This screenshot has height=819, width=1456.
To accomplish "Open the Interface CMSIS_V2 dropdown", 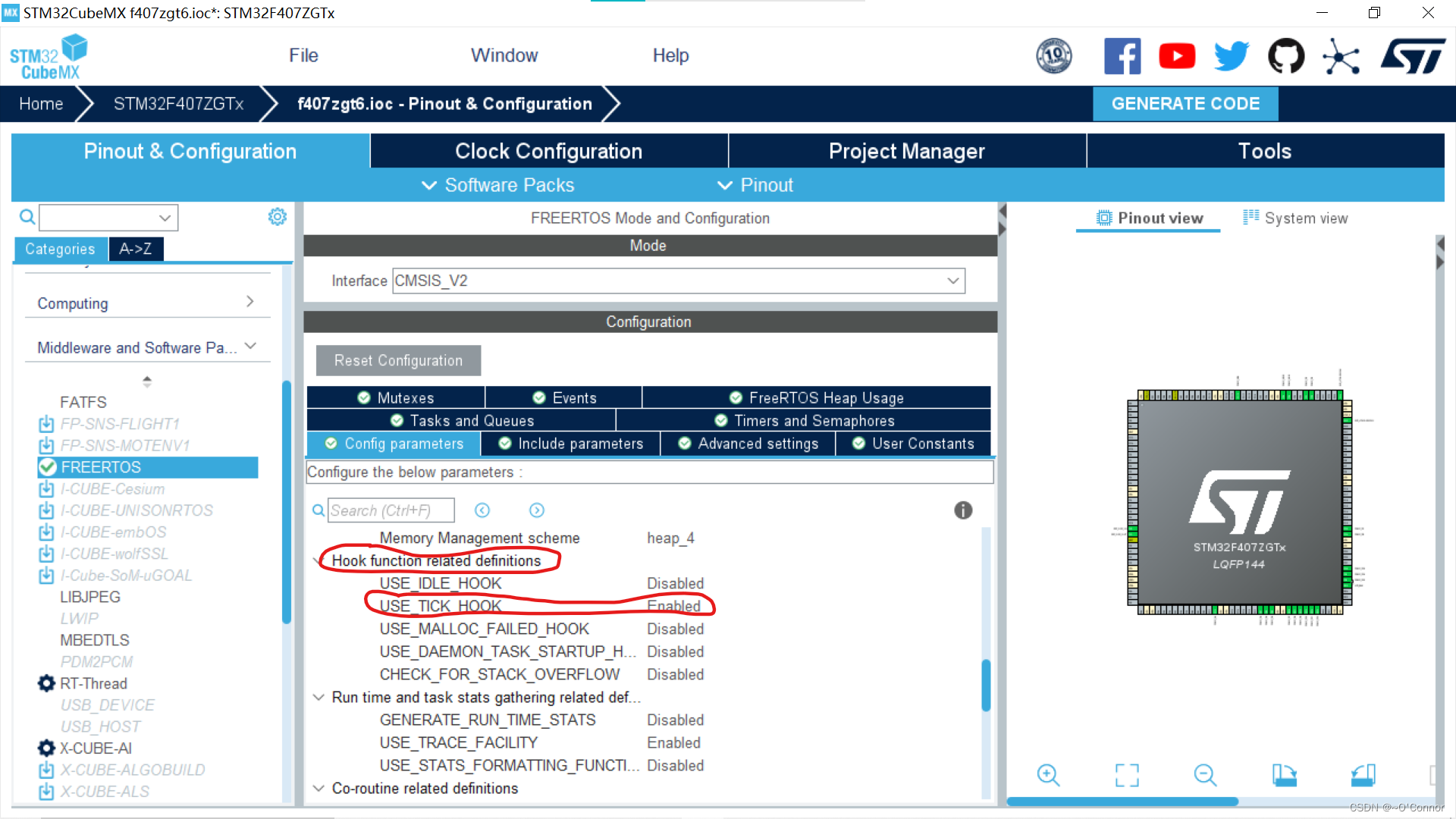I will pyautogui.click(x=952, y=281).
